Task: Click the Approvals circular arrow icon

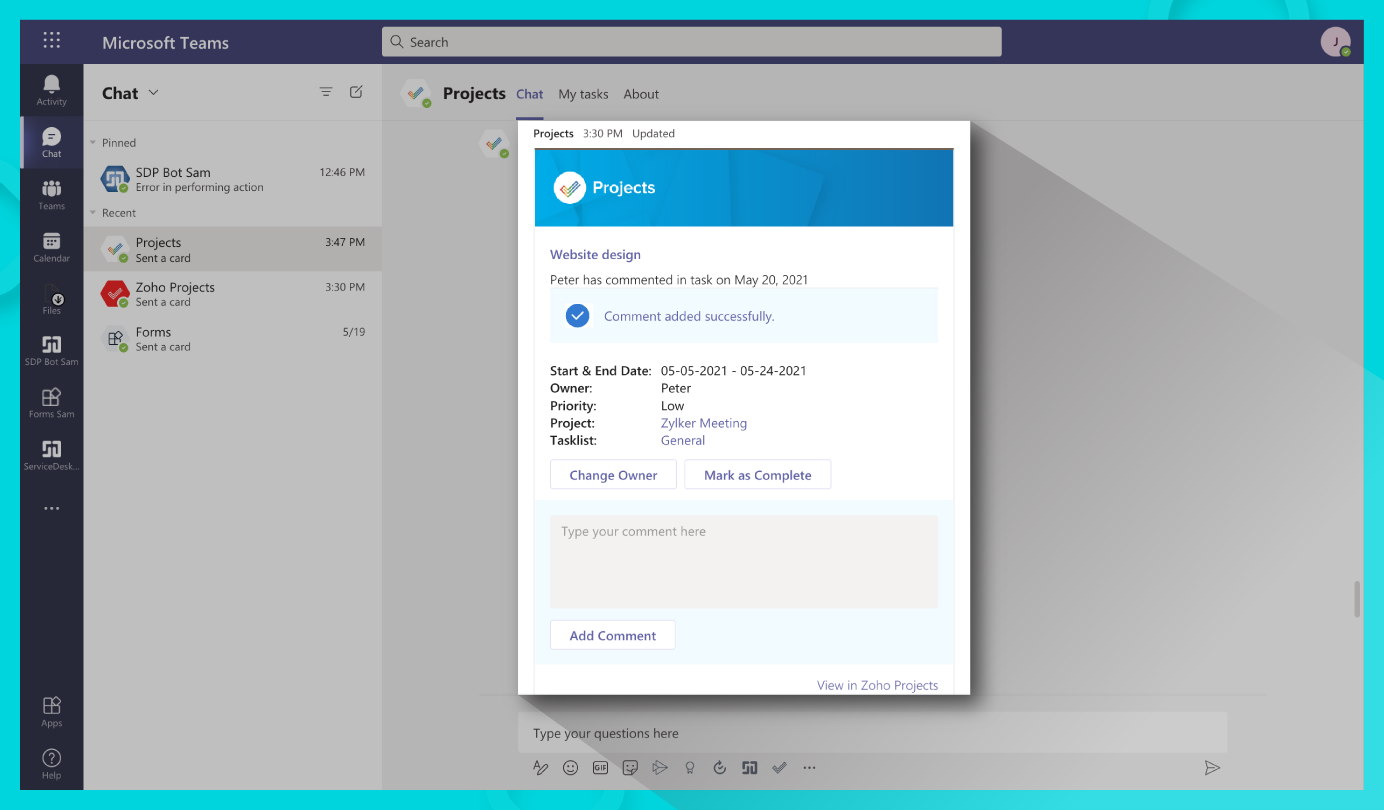Action: coord(720,768)
